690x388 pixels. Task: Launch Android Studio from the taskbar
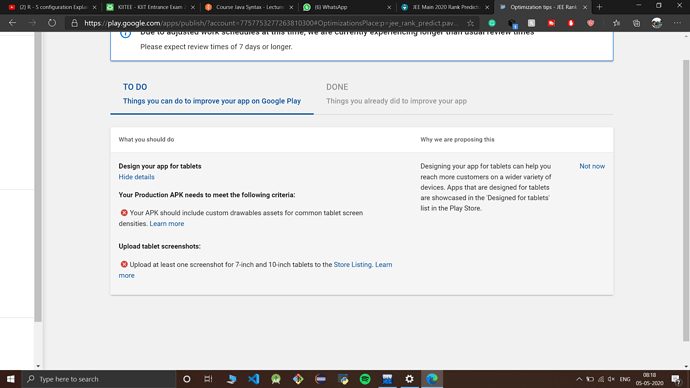pyautogui.click(x=276, y=379)
